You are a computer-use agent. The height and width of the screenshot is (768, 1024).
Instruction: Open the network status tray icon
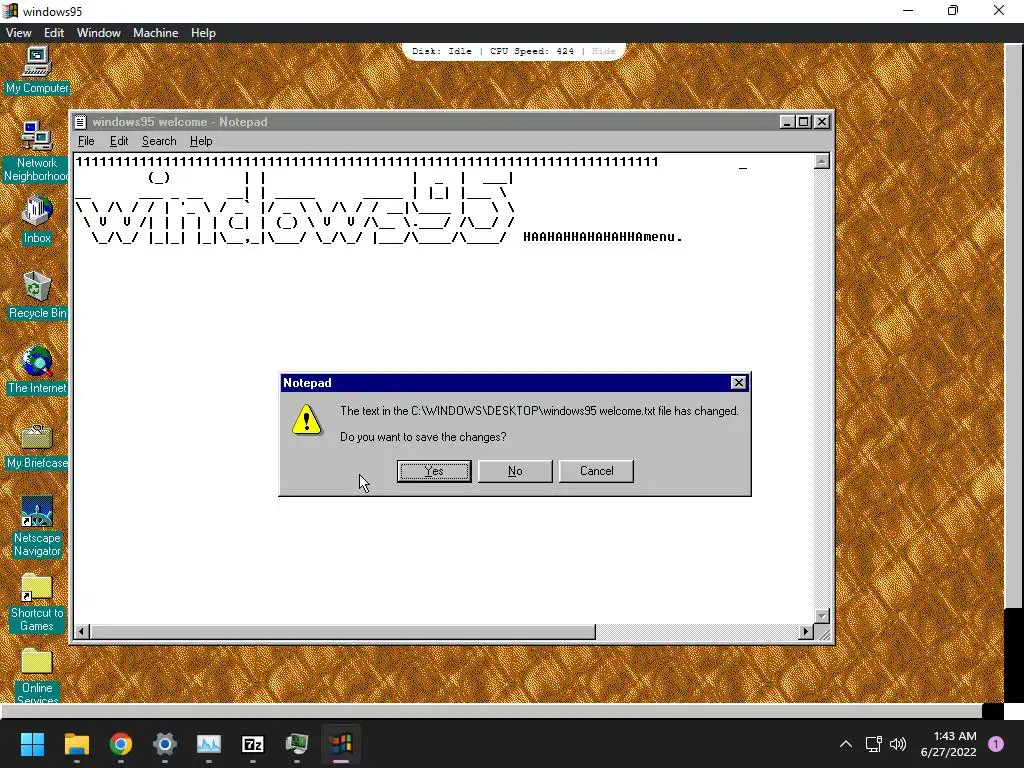(873, 744)
